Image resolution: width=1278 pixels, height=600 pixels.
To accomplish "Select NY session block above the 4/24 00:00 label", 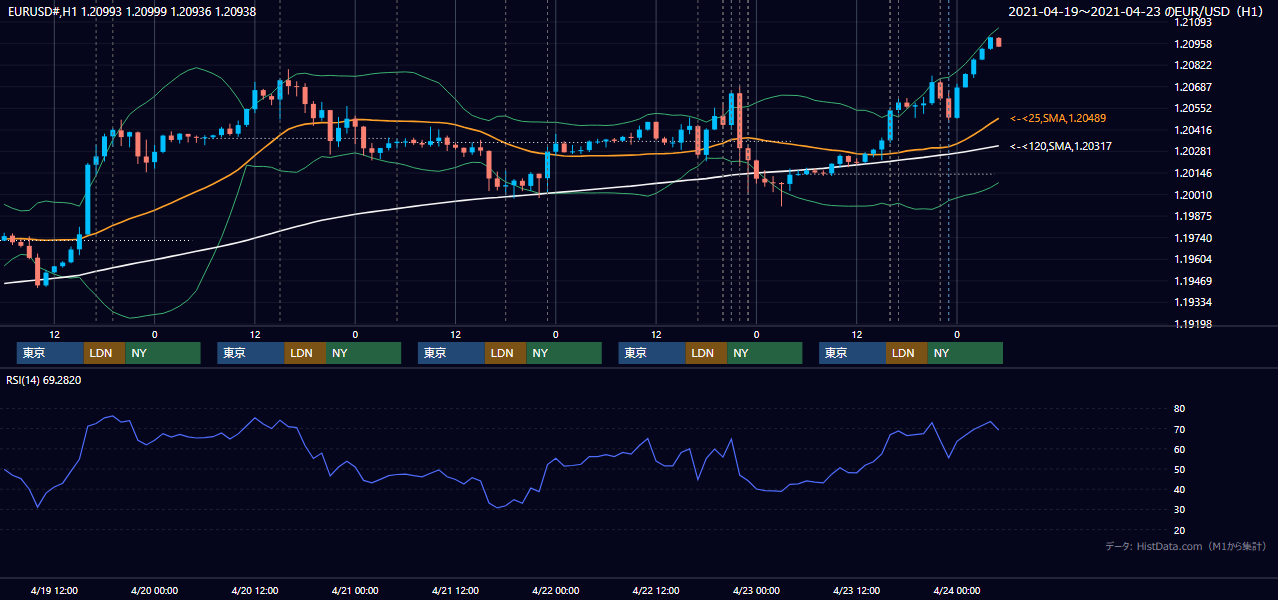I will (x=964, y=353).
